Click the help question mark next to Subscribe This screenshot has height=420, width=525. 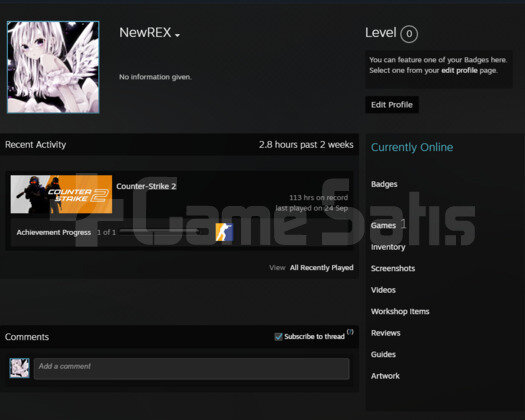[350, 332]
